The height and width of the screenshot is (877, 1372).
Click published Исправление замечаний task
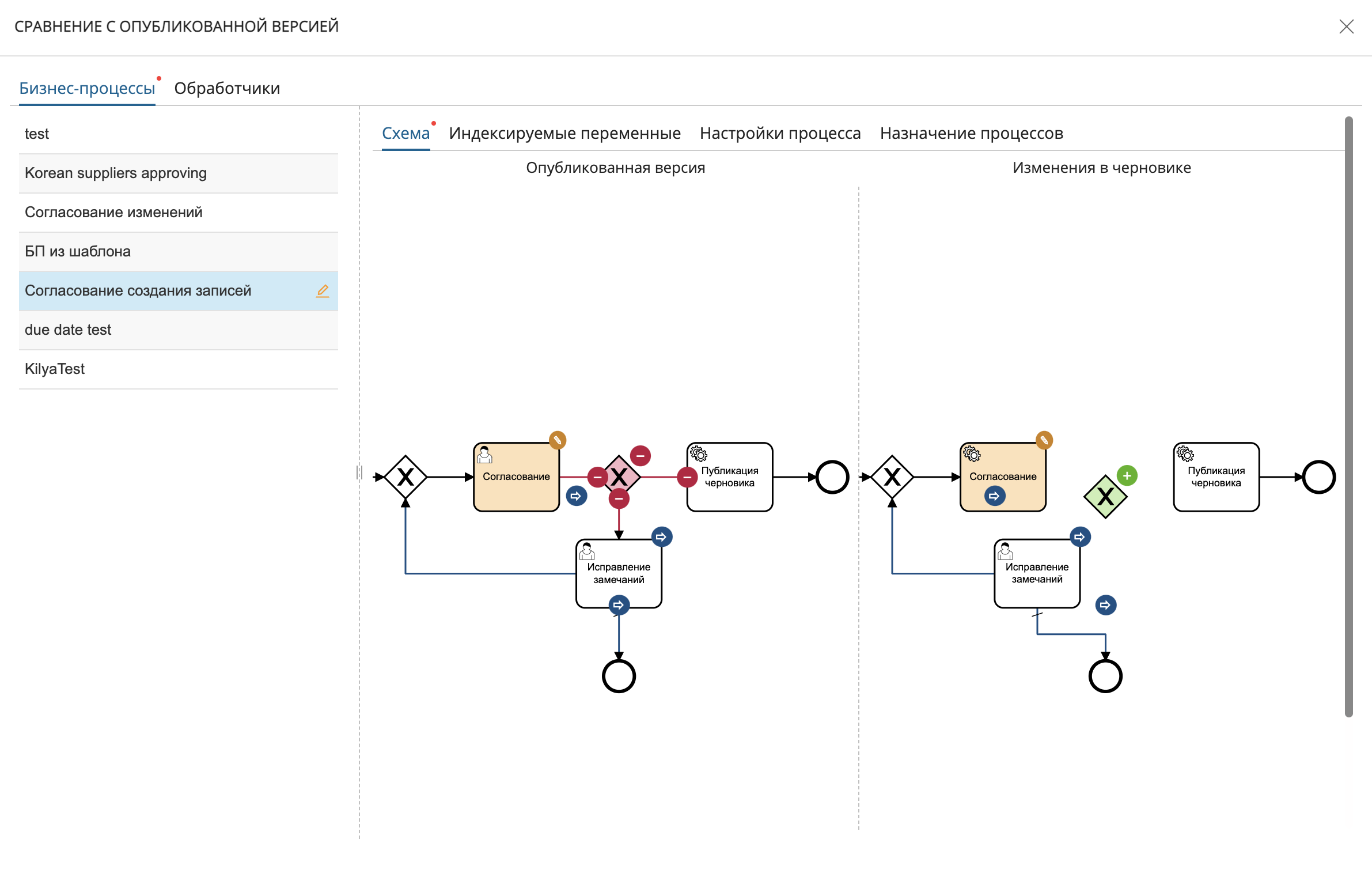coord(619,573)
